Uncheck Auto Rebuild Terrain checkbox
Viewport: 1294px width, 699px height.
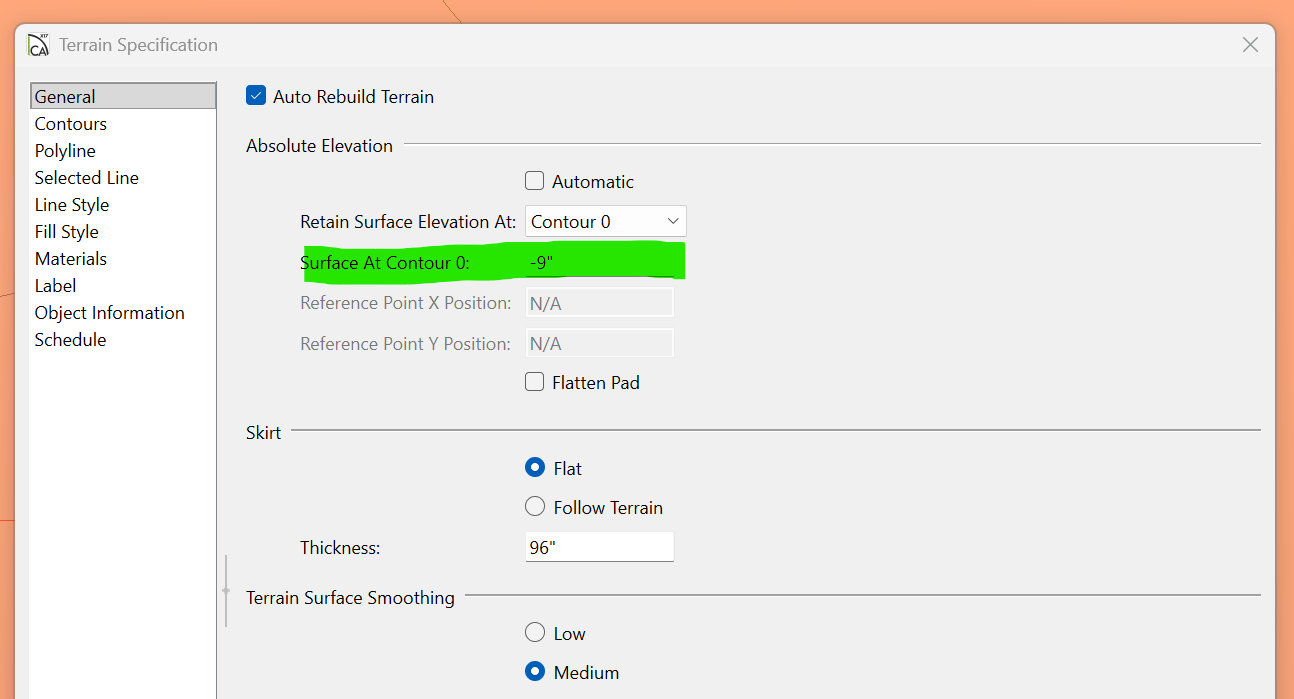(x=256, y=96)
